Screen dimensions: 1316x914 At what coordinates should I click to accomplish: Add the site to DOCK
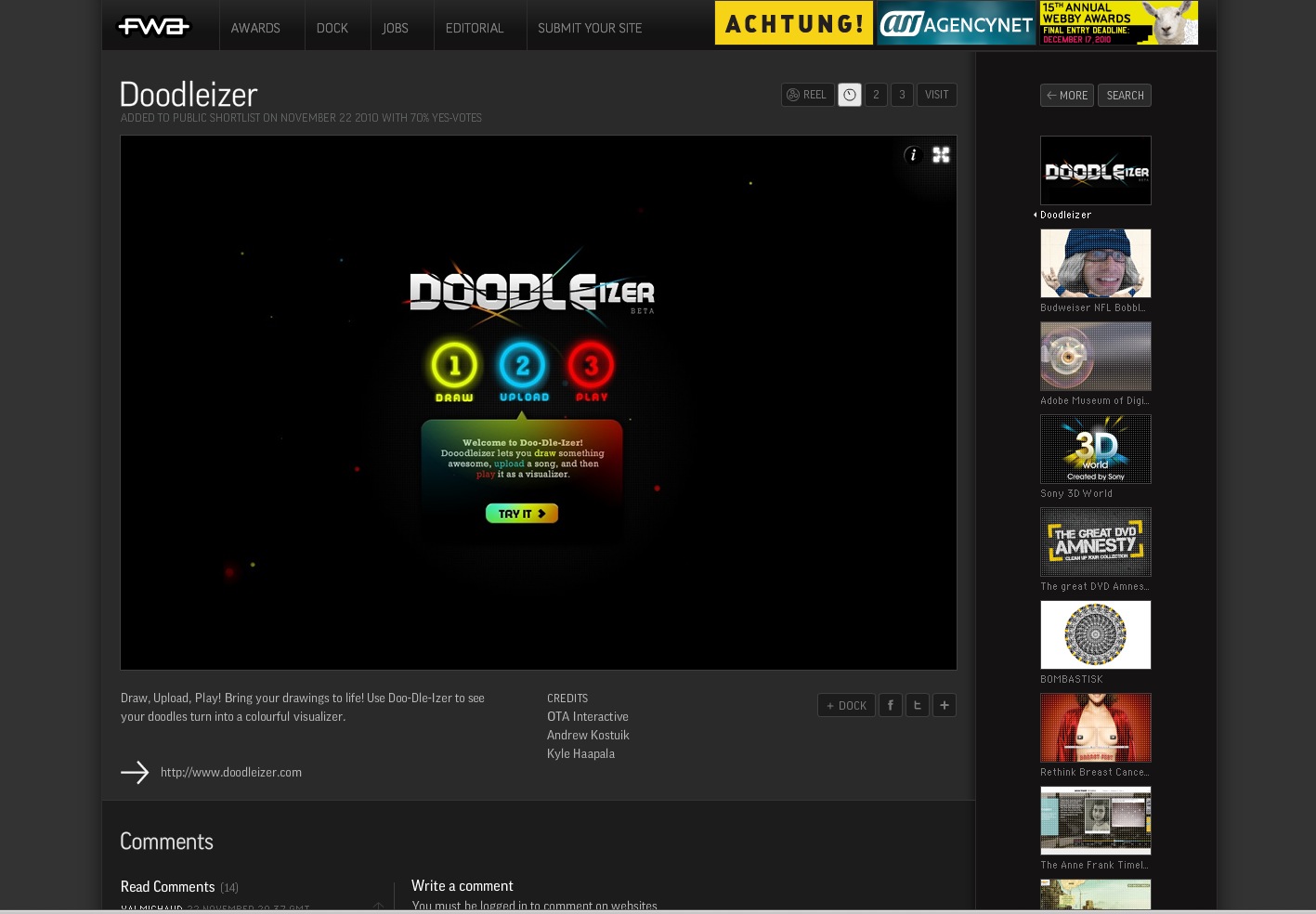(846, 706)
